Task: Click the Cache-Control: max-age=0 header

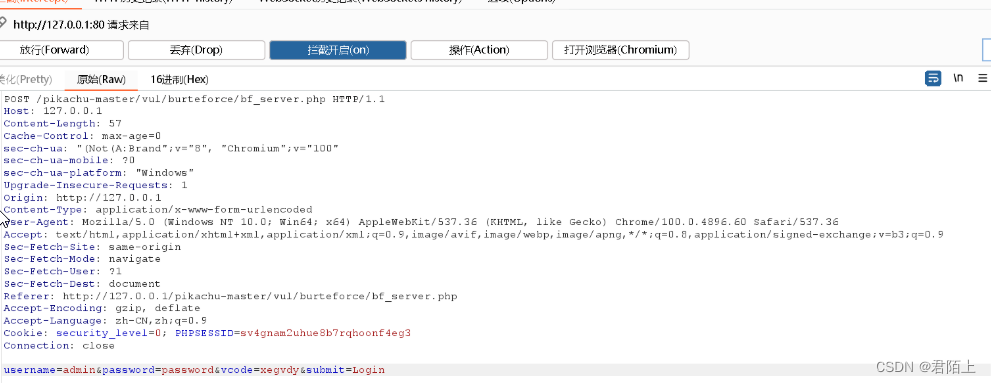Action: click(x=83, y=136)
